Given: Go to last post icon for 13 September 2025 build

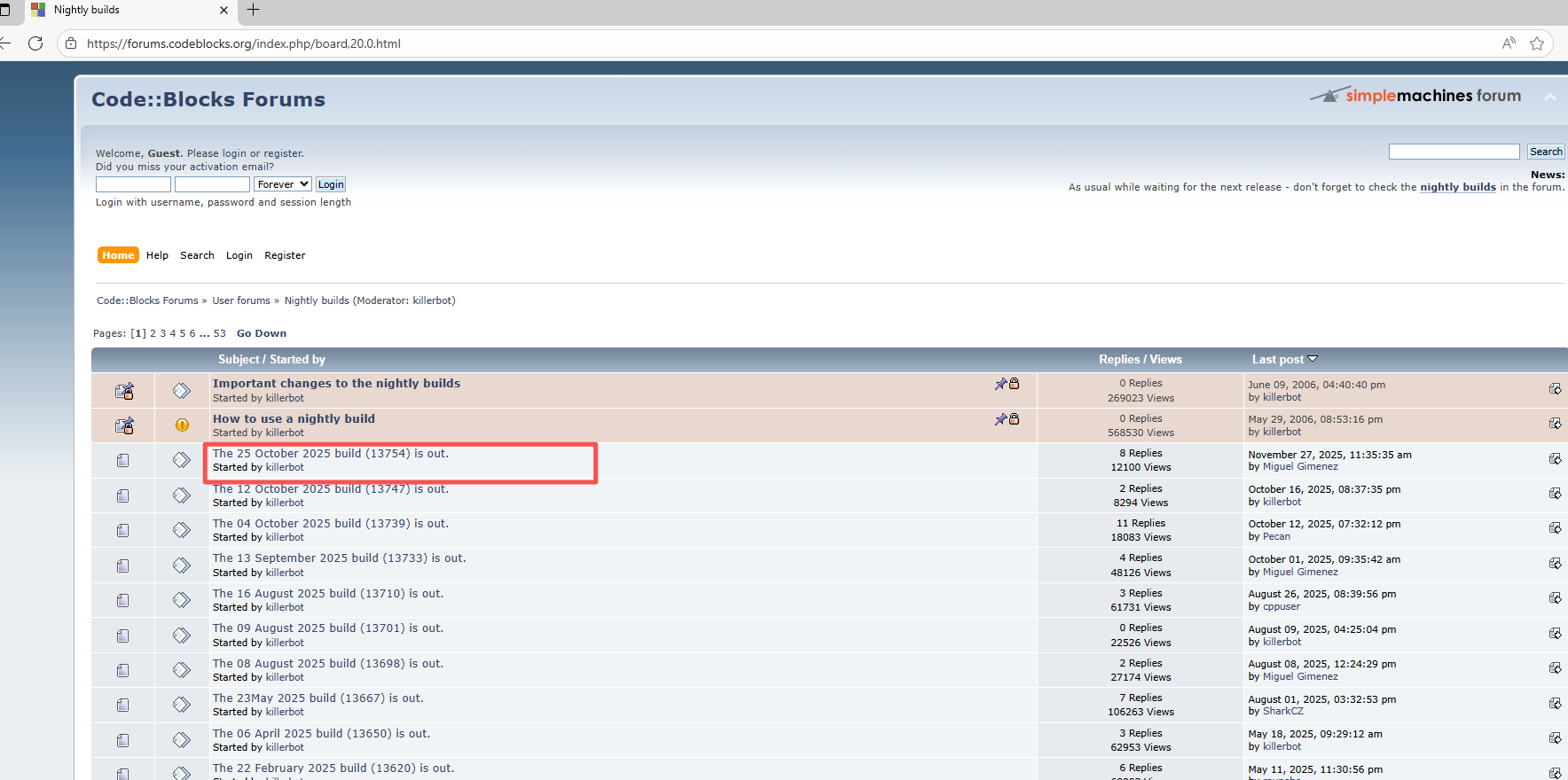Looking at the screenshot, I should pyautogui.click(x=1555, y=564).
